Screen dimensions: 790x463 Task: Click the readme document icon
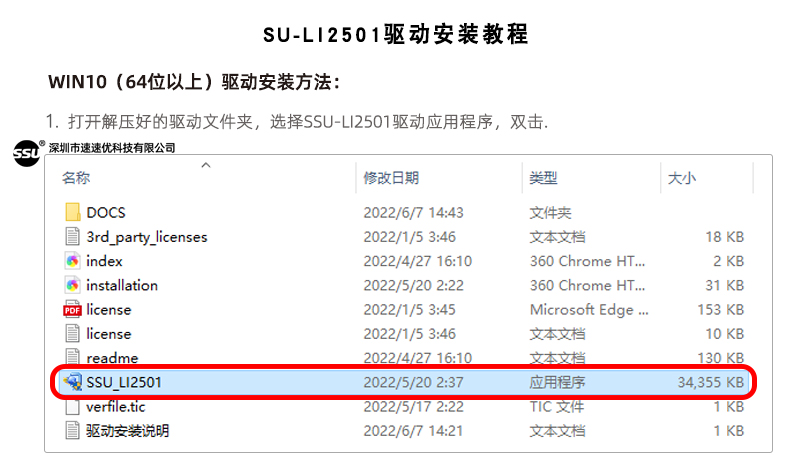(73, 356)
